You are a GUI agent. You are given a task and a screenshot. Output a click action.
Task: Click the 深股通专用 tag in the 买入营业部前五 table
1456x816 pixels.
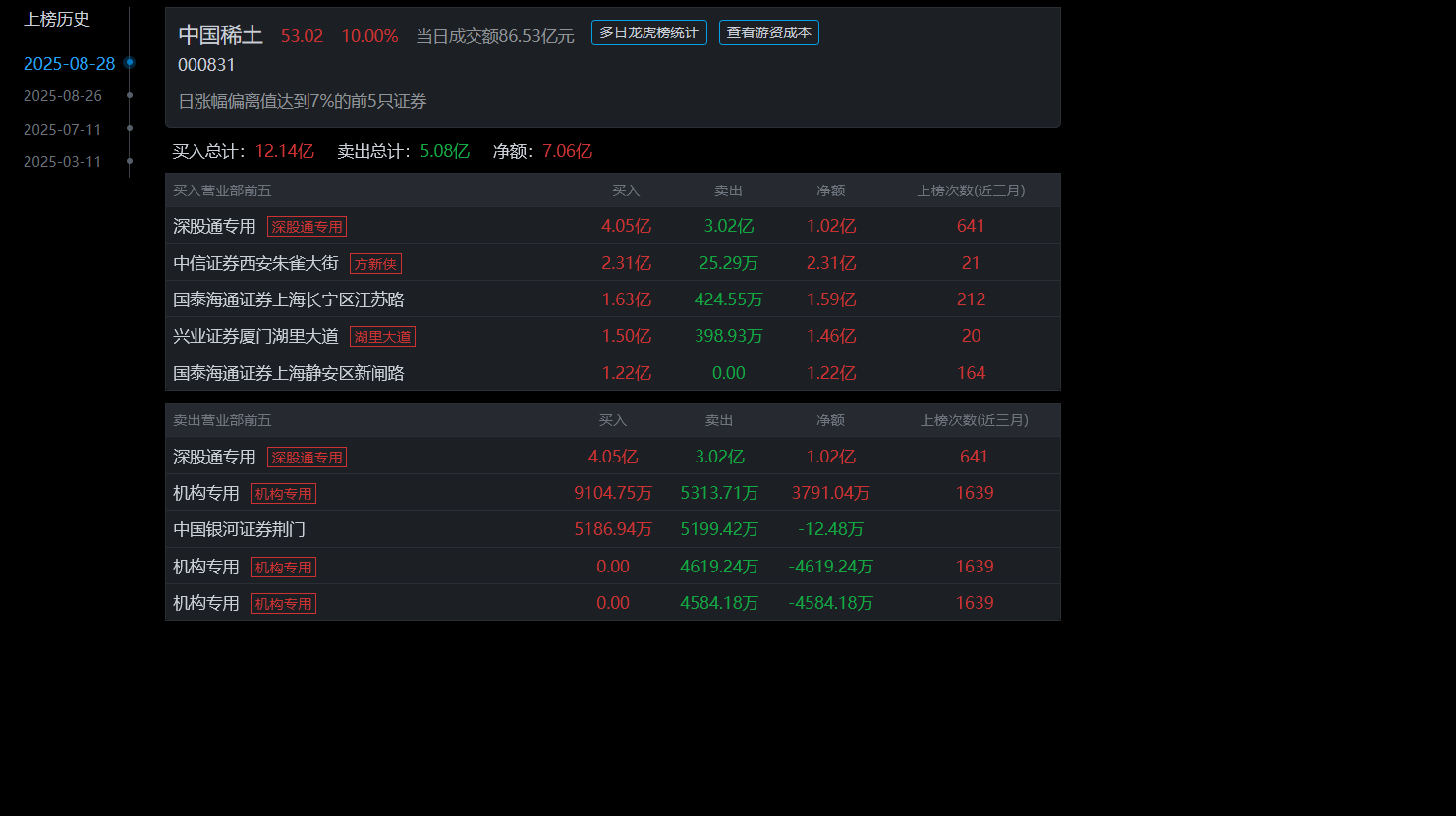click(x=307, y=227)
